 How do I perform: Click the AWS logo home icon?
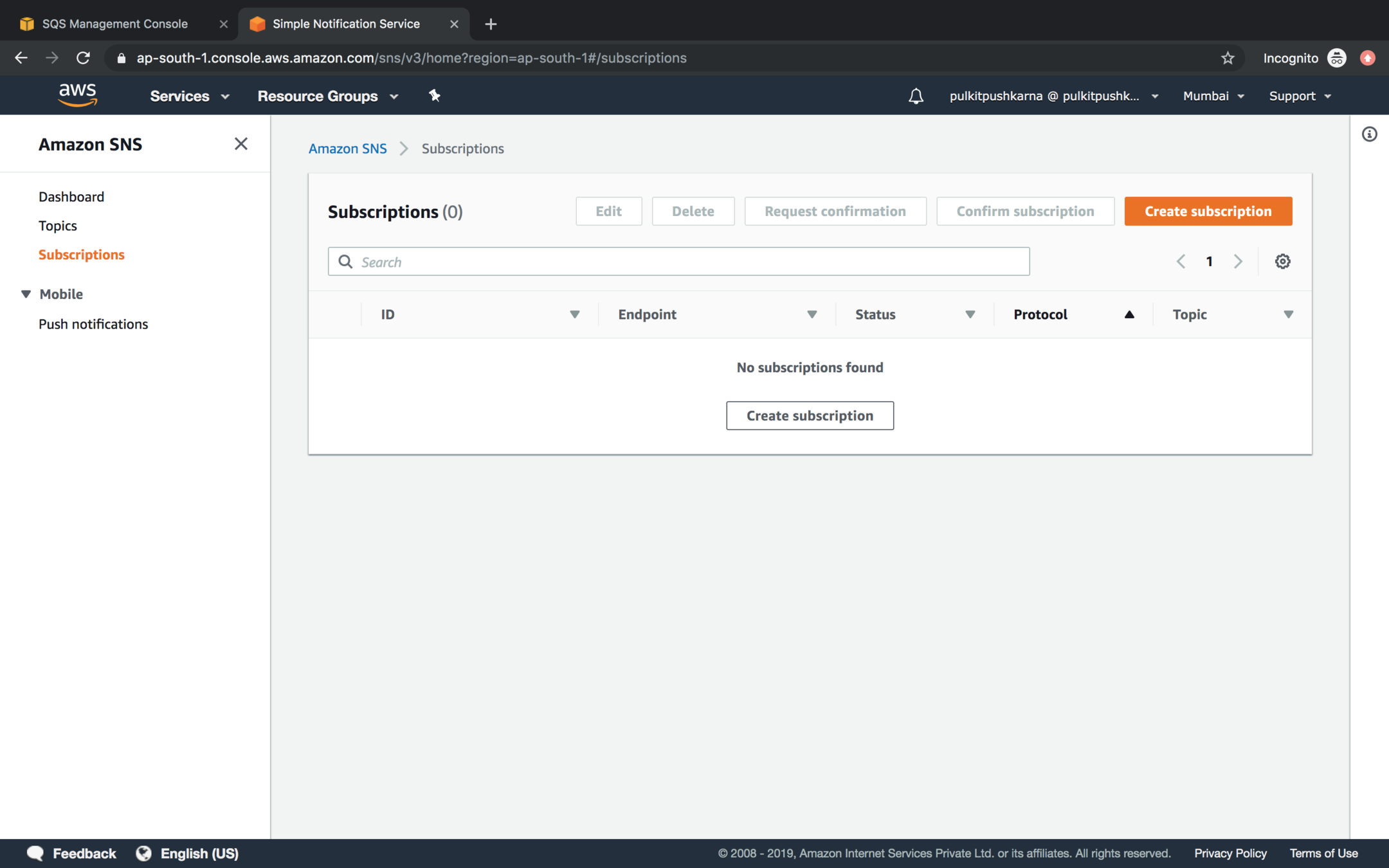tap(77, 95)
